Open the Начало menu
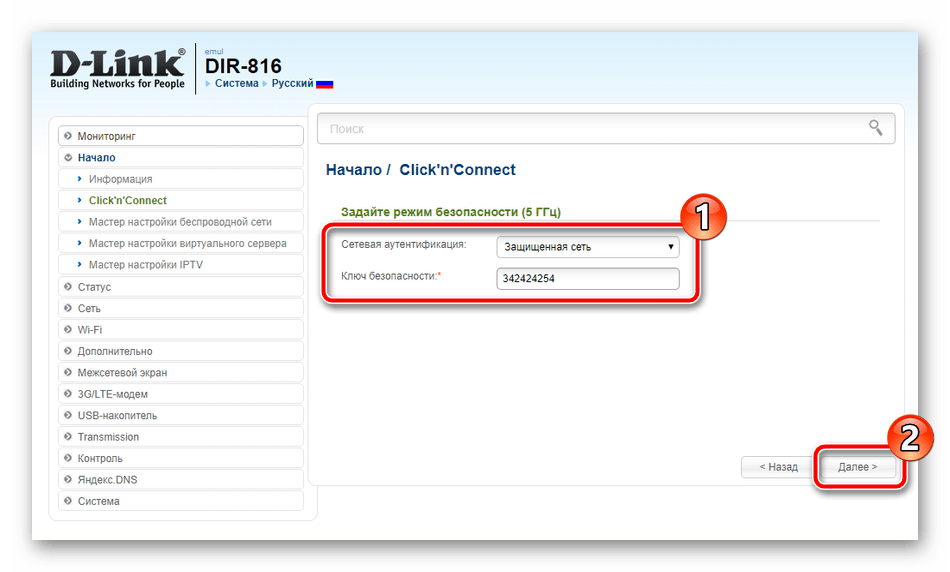 (181, 158)
